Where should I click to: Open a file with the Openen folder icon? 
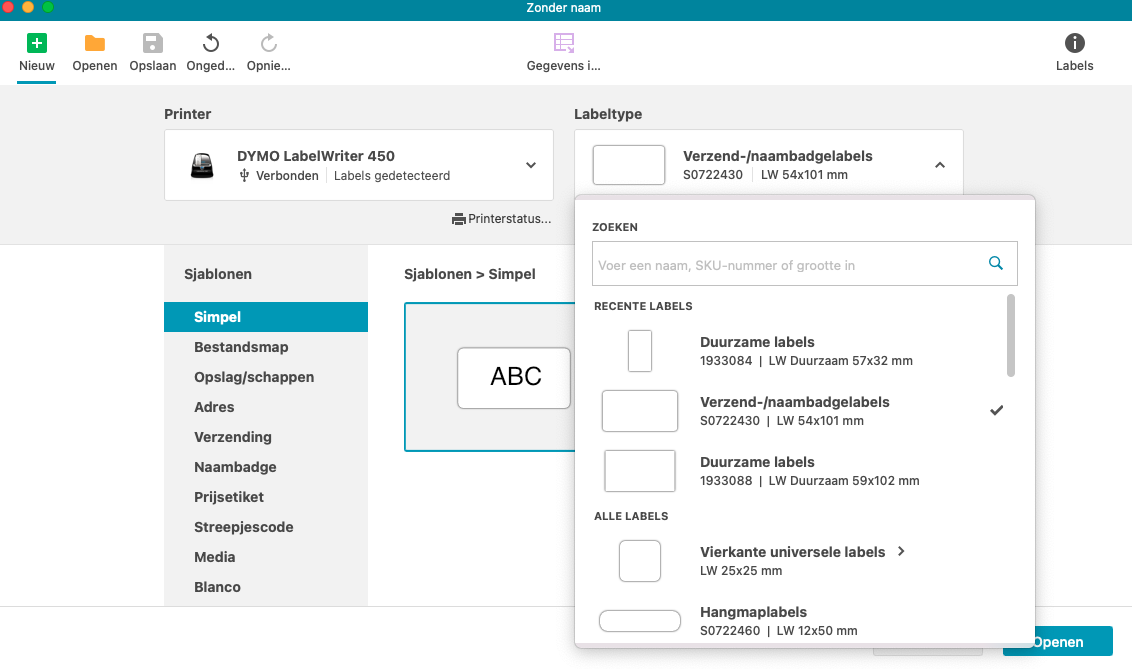coord(95,43)
